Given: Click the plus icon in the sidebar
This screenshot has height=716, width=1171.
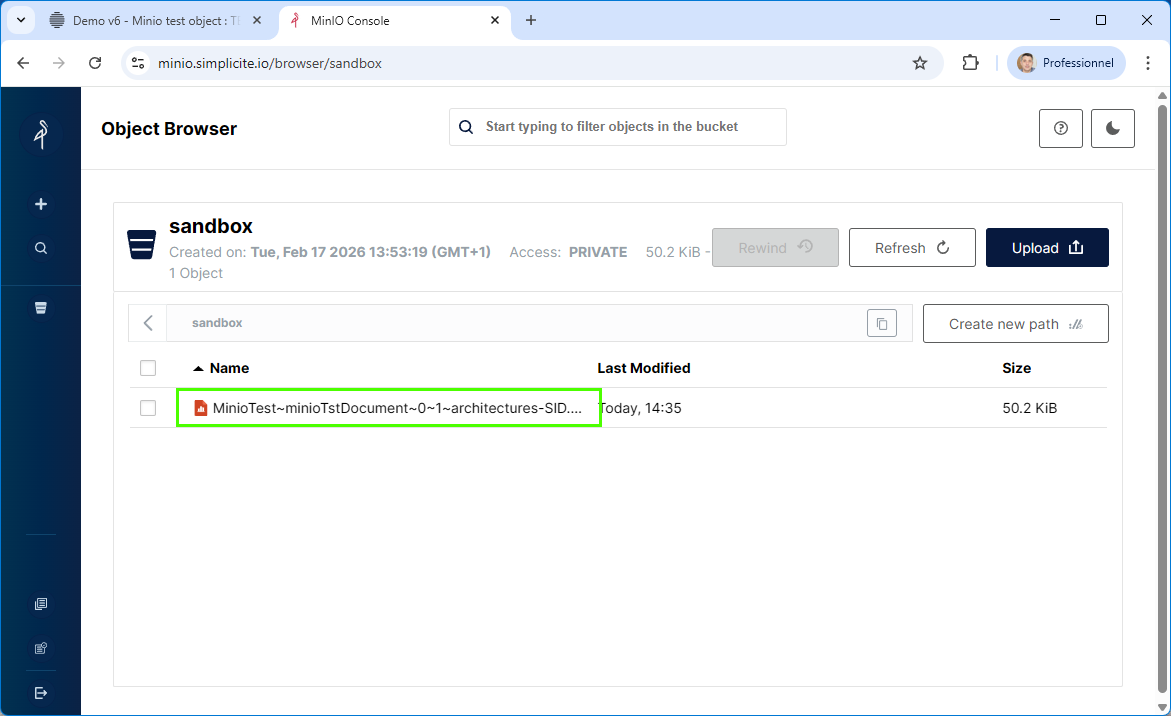Looking at the screenshot, I should (41, 204).
